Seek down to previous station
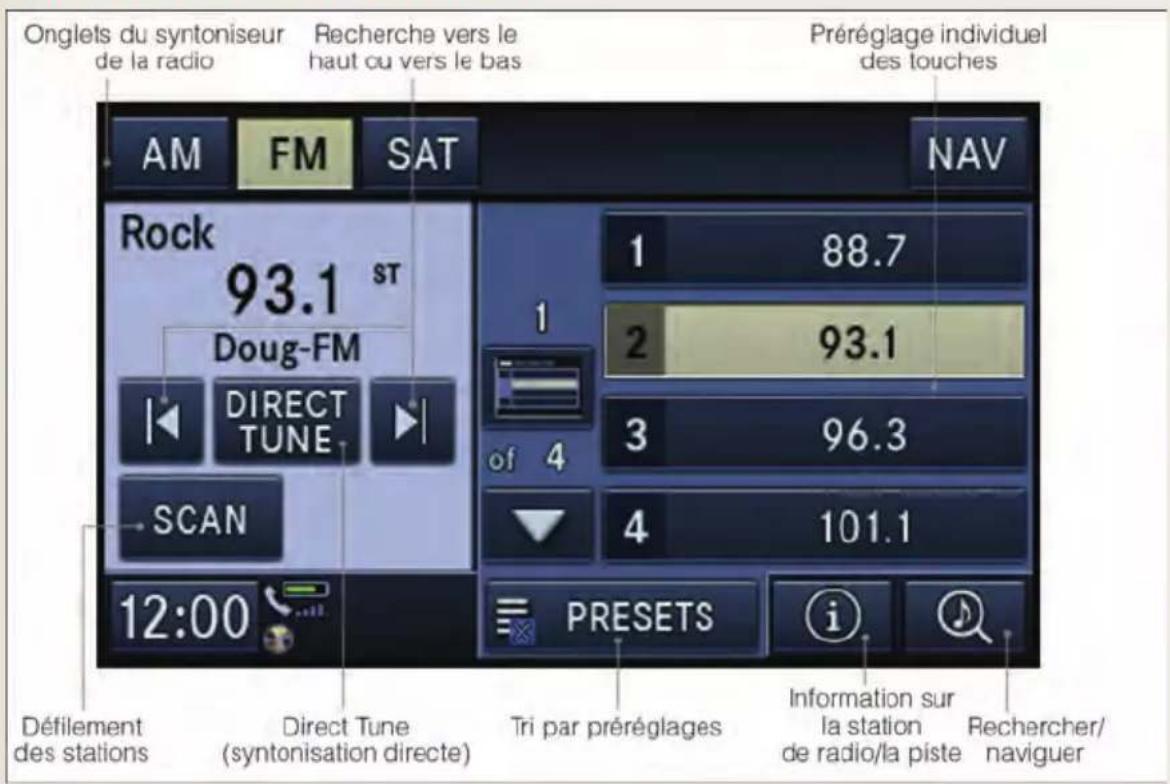Screen dimensions: 1170x784 pyautogui.click(x=162, y=421)
